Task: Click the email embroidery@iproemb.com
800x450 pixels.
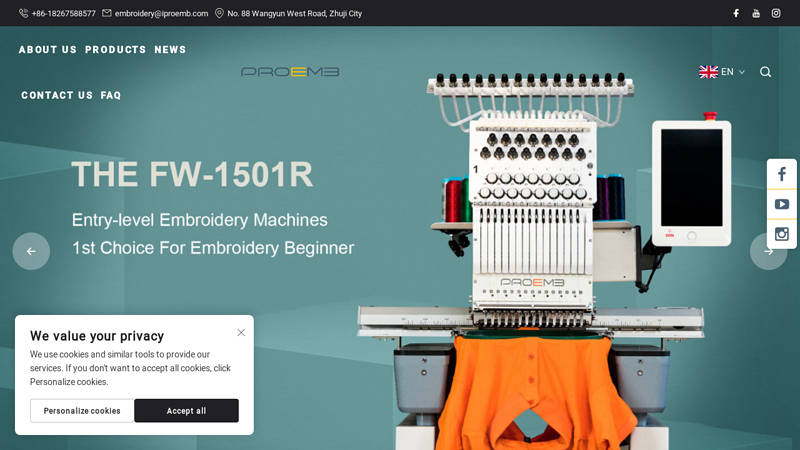Action: [161, 13]
